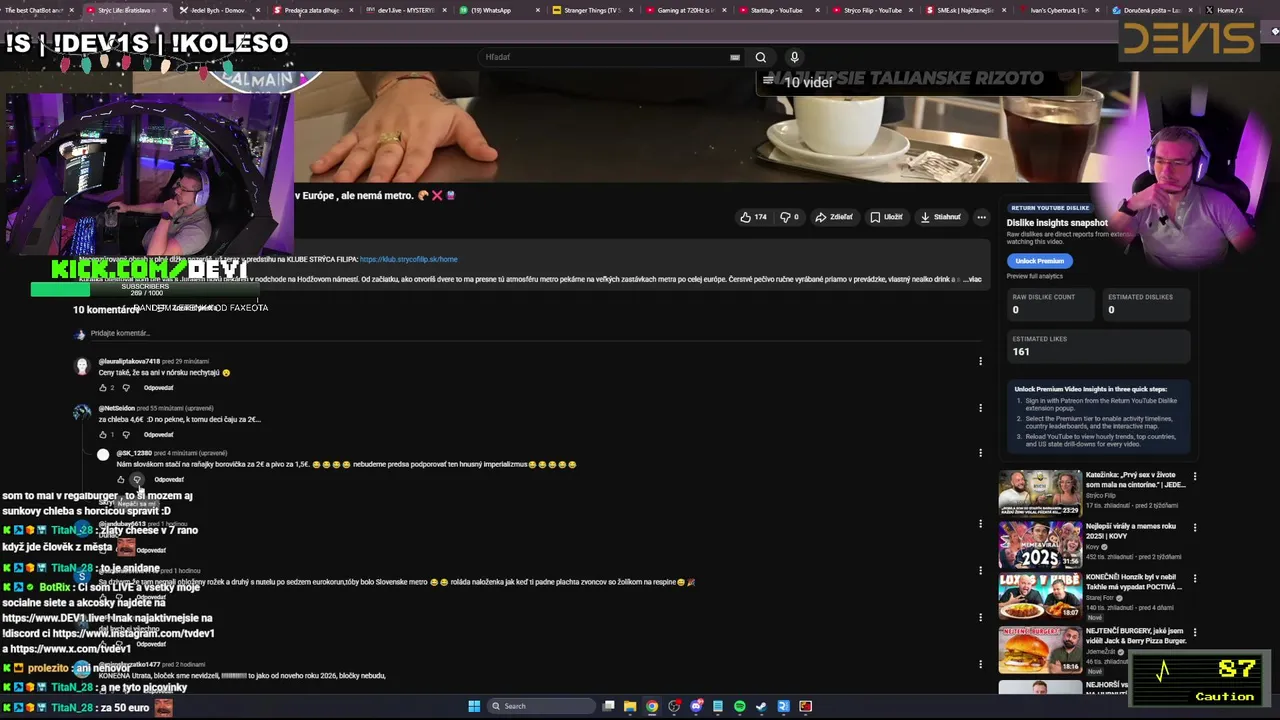Click Unlock Premium in dislike insights panel
The width and height of the screenshot is (1280, 720).
coord(1039,261)
